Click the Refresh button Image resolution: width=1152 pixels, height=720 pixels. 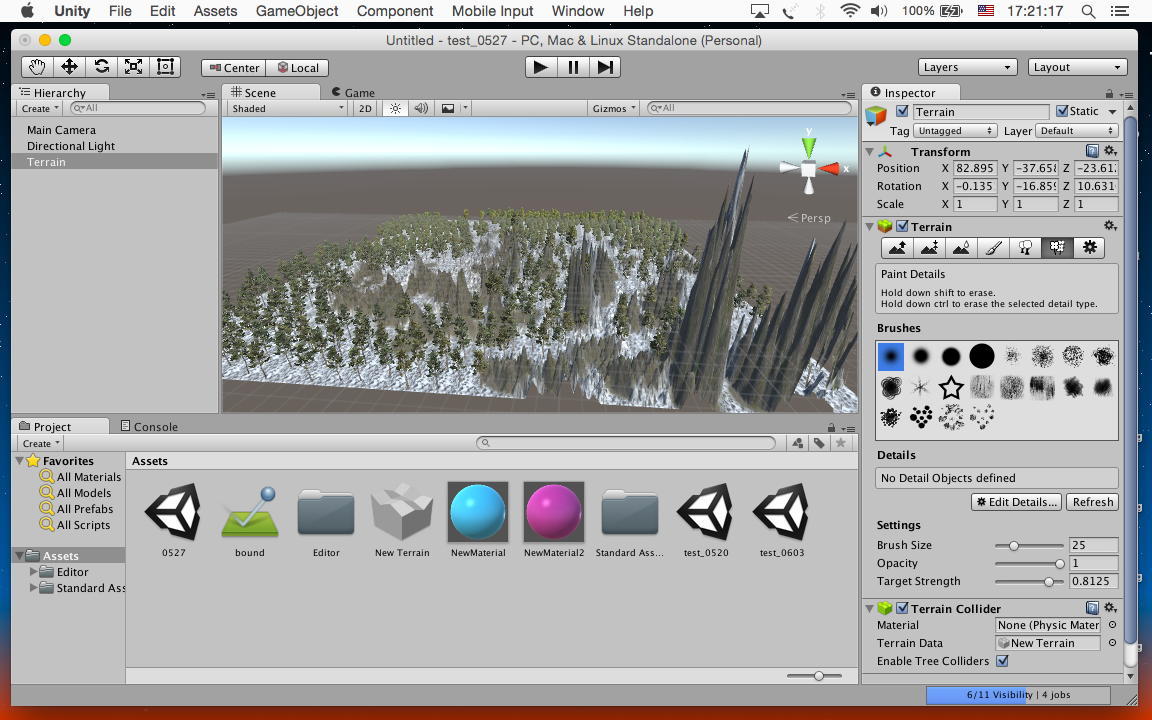[1092, 502]
